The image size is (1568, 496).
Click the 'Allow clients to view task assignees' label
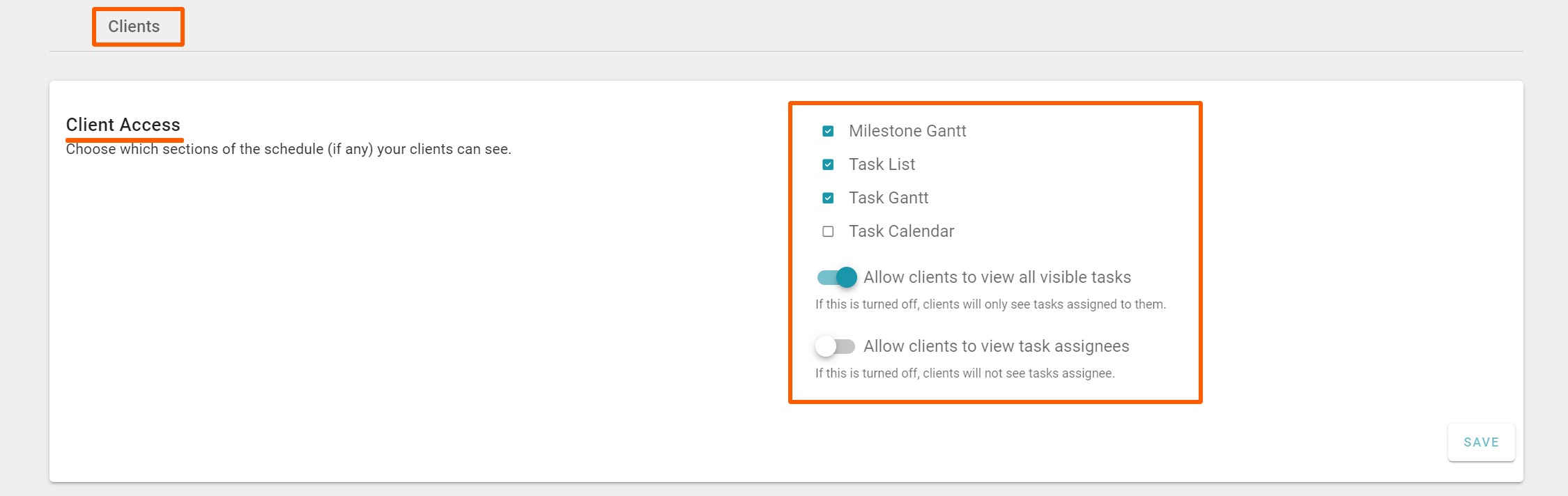(x=996, y=346)
